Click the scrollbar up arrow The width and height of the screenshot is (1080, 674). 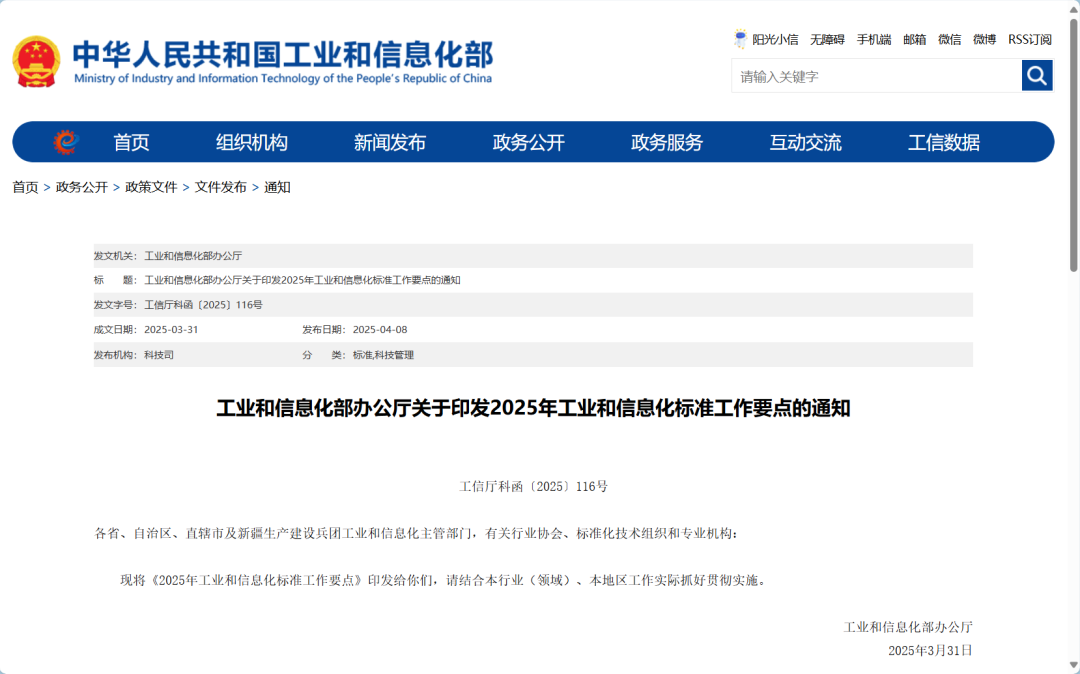click(x=1073, y=8)
